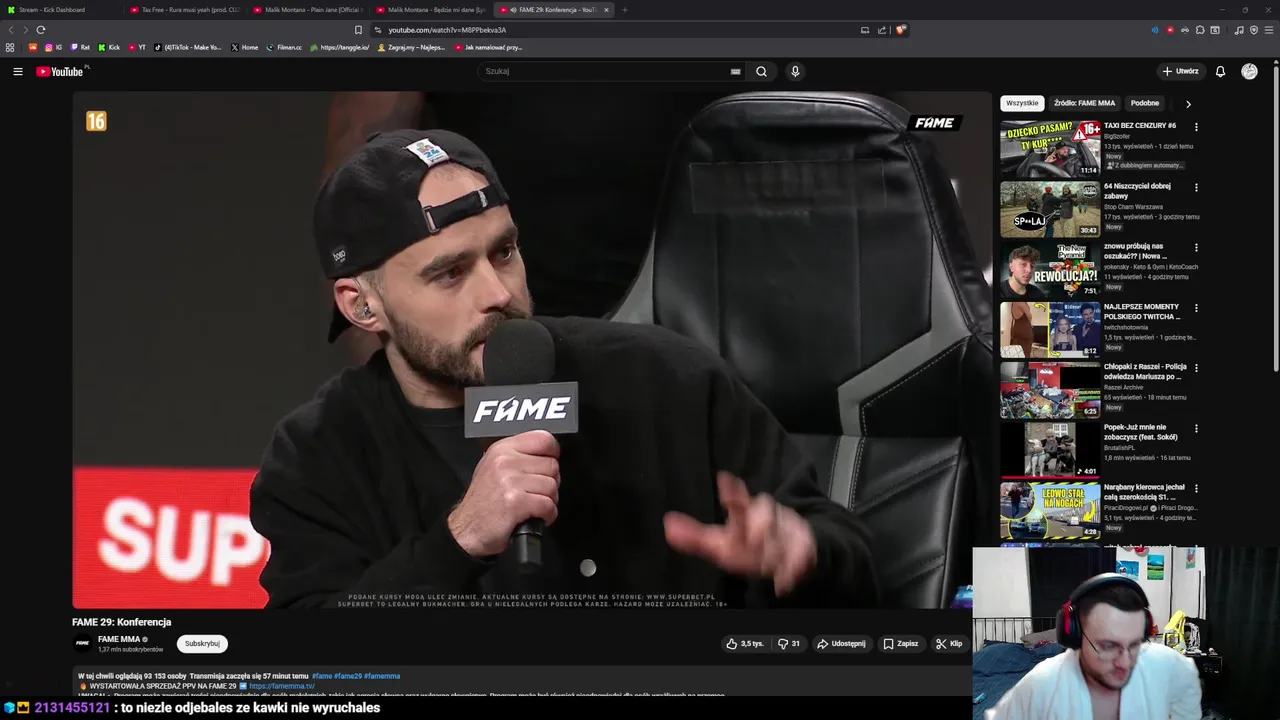Select the Wszystkie filter chip
Image resolution: width=1280 pixels, height=720 pixels.
click(1022, 103)
